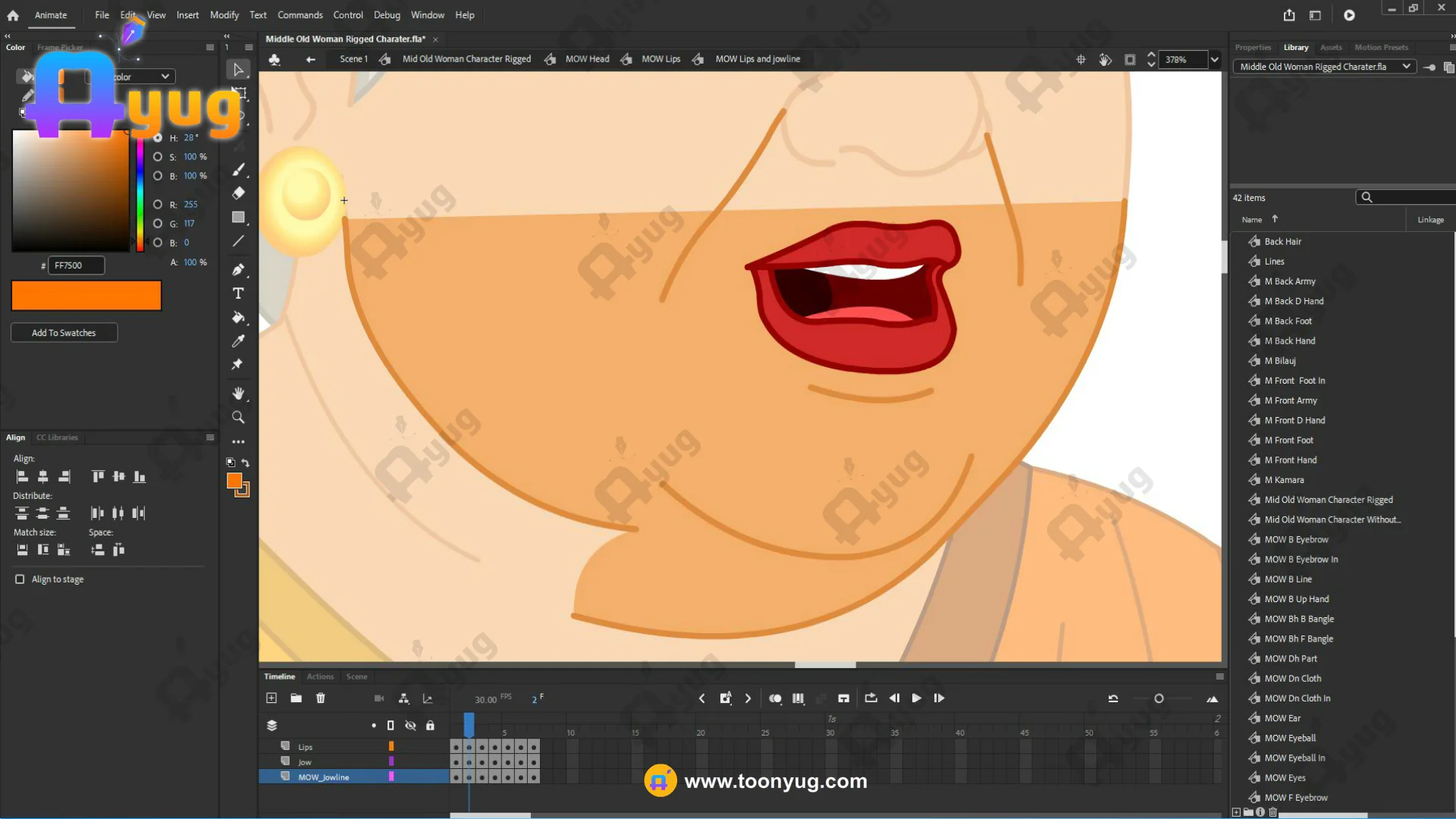The width and height of the screenshot is (1456, 819).
Task: Select the Saturation radio button
Action: coord(158,157)
